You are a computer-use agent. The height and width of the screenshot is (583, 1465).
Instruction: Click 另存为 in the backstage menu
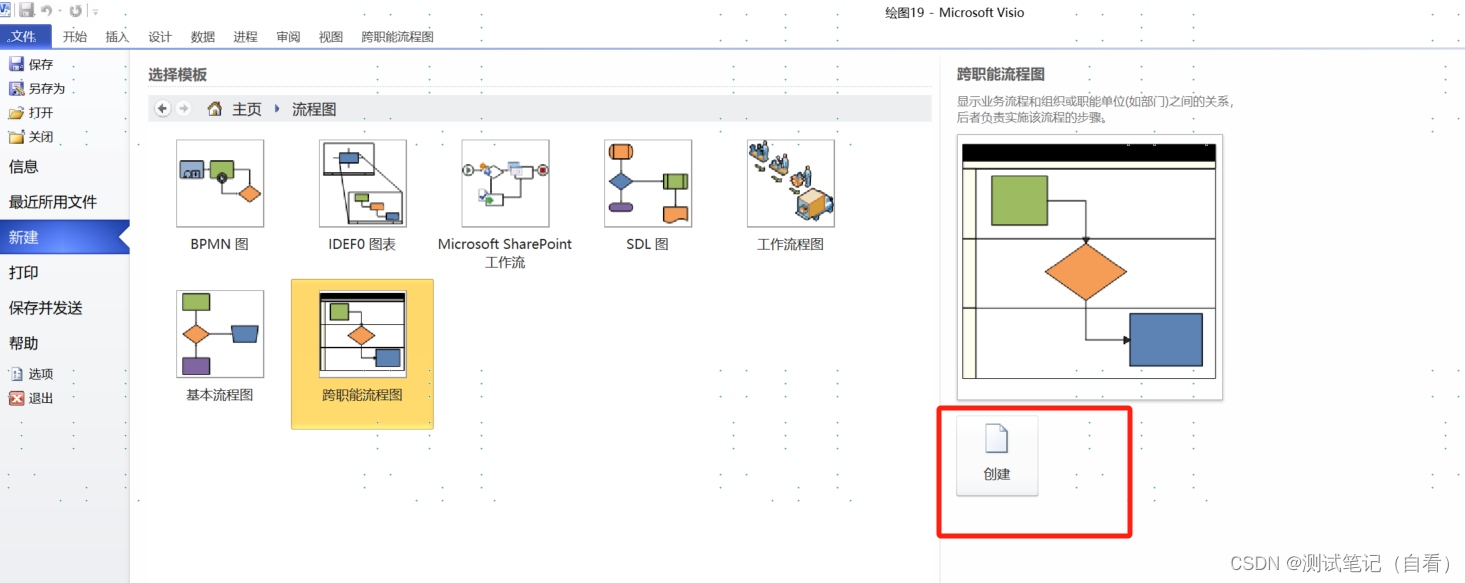point(38,88)
